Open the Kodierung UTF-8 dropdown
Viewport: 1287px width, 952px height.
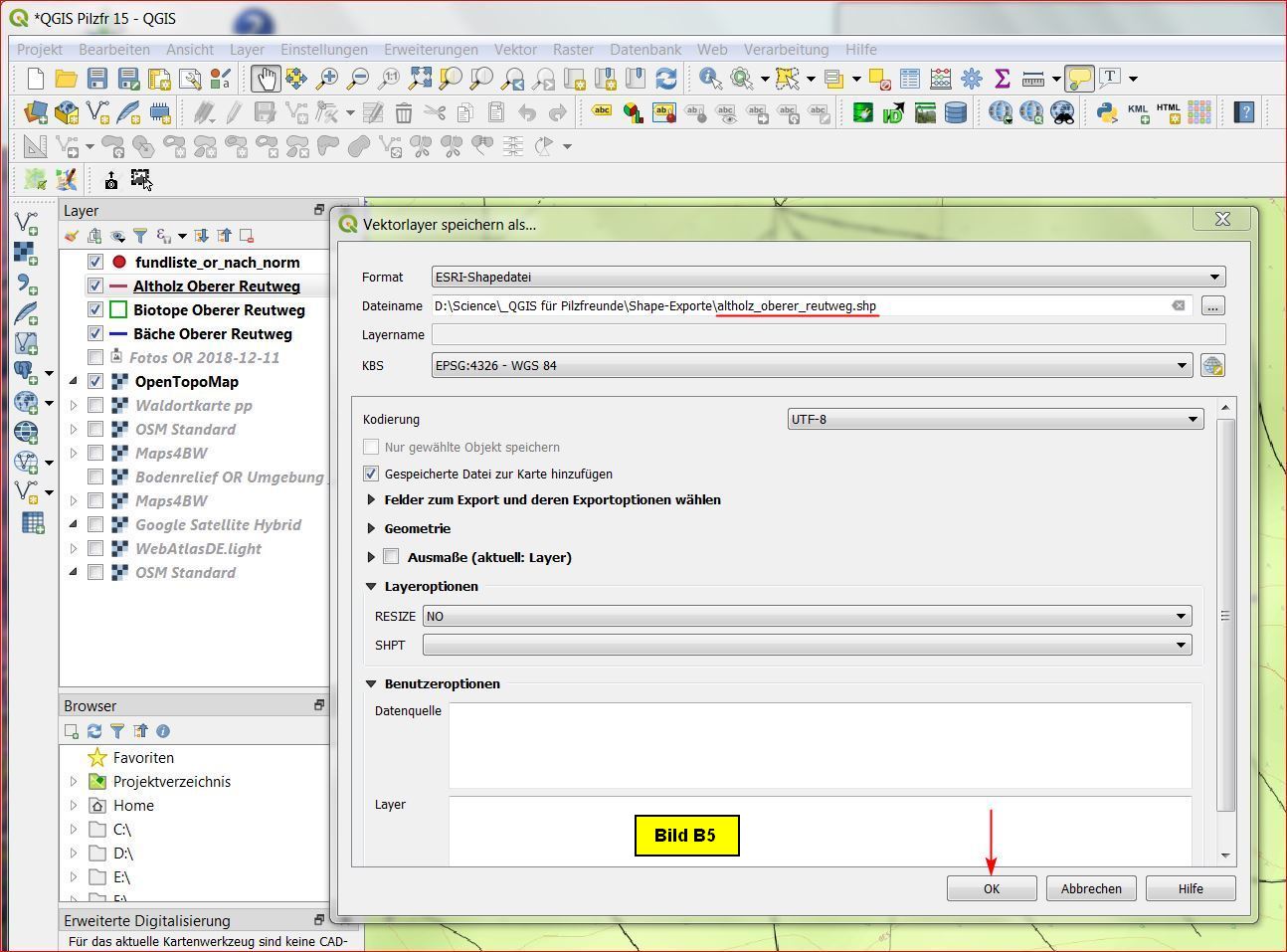click(995, 419)
